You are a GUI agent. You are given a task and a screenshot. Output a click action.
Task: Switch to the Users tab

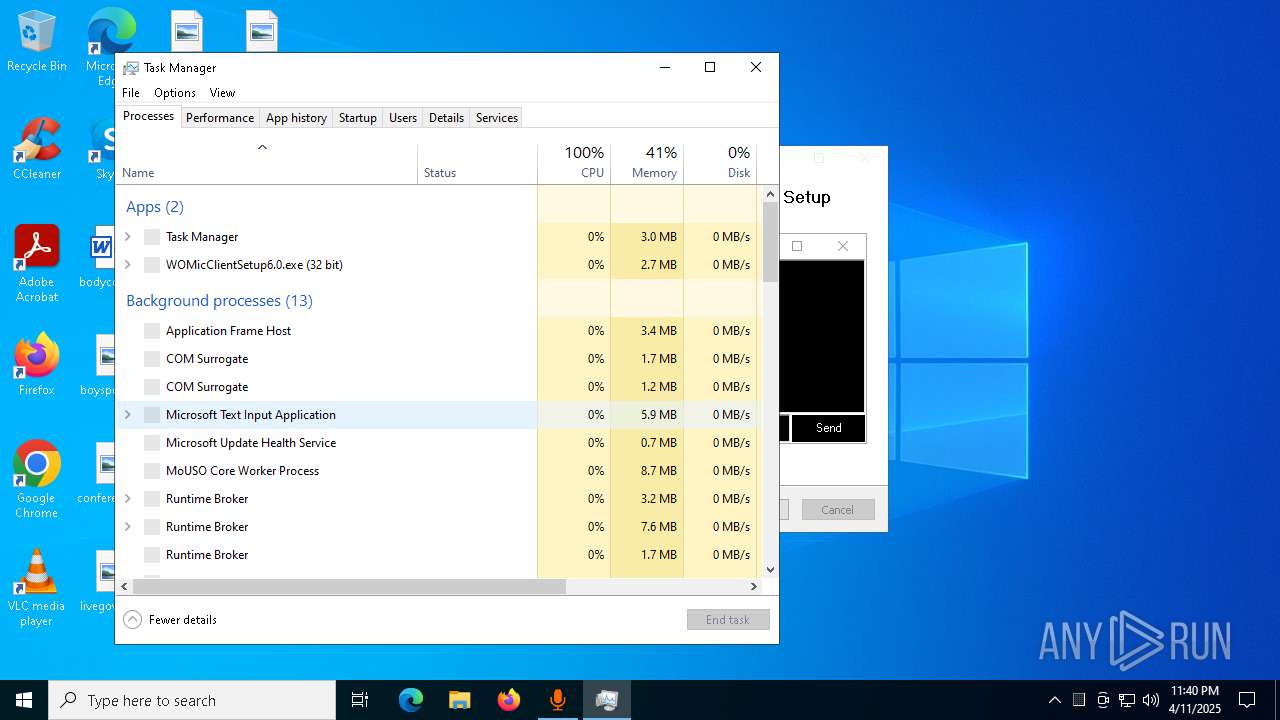coord(403,118)
